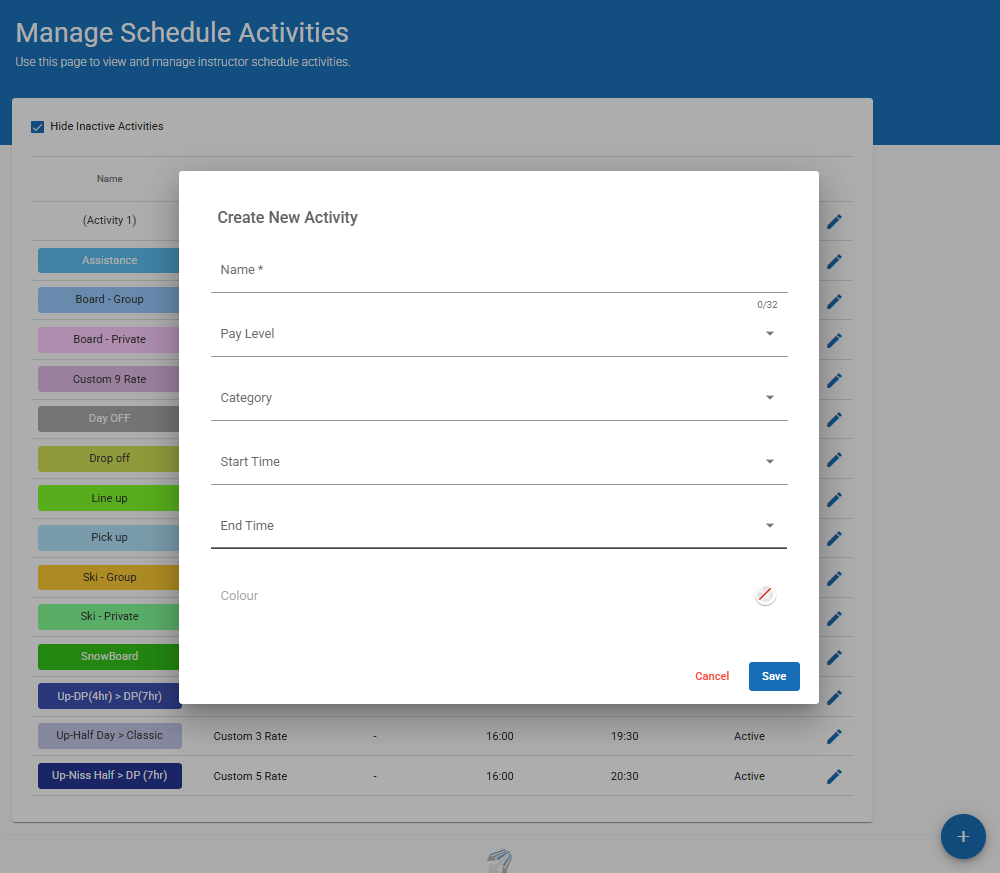This screenshot has width=1000, height=873.
Task: Edit the Up-Half Day > Classic activity
Action: (x=834, y=737)
